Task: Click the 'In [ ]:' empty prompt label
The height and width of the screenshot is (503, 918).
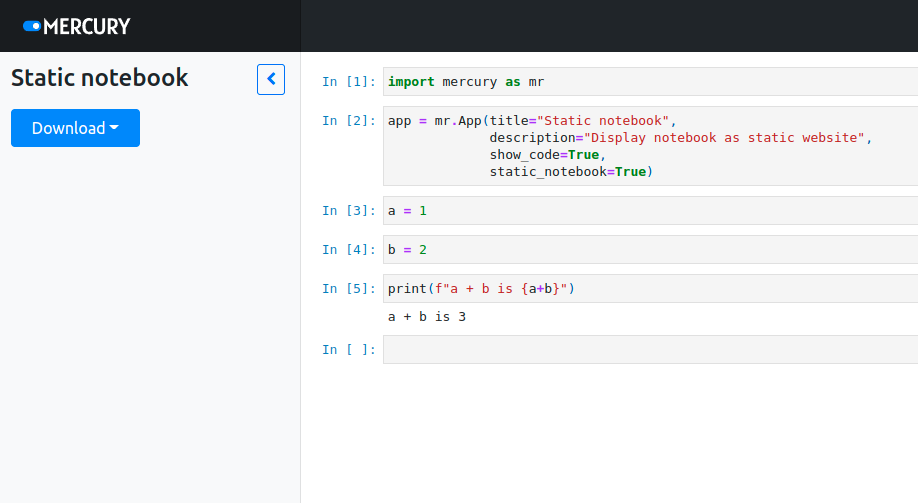Action: tap(348, 350)
